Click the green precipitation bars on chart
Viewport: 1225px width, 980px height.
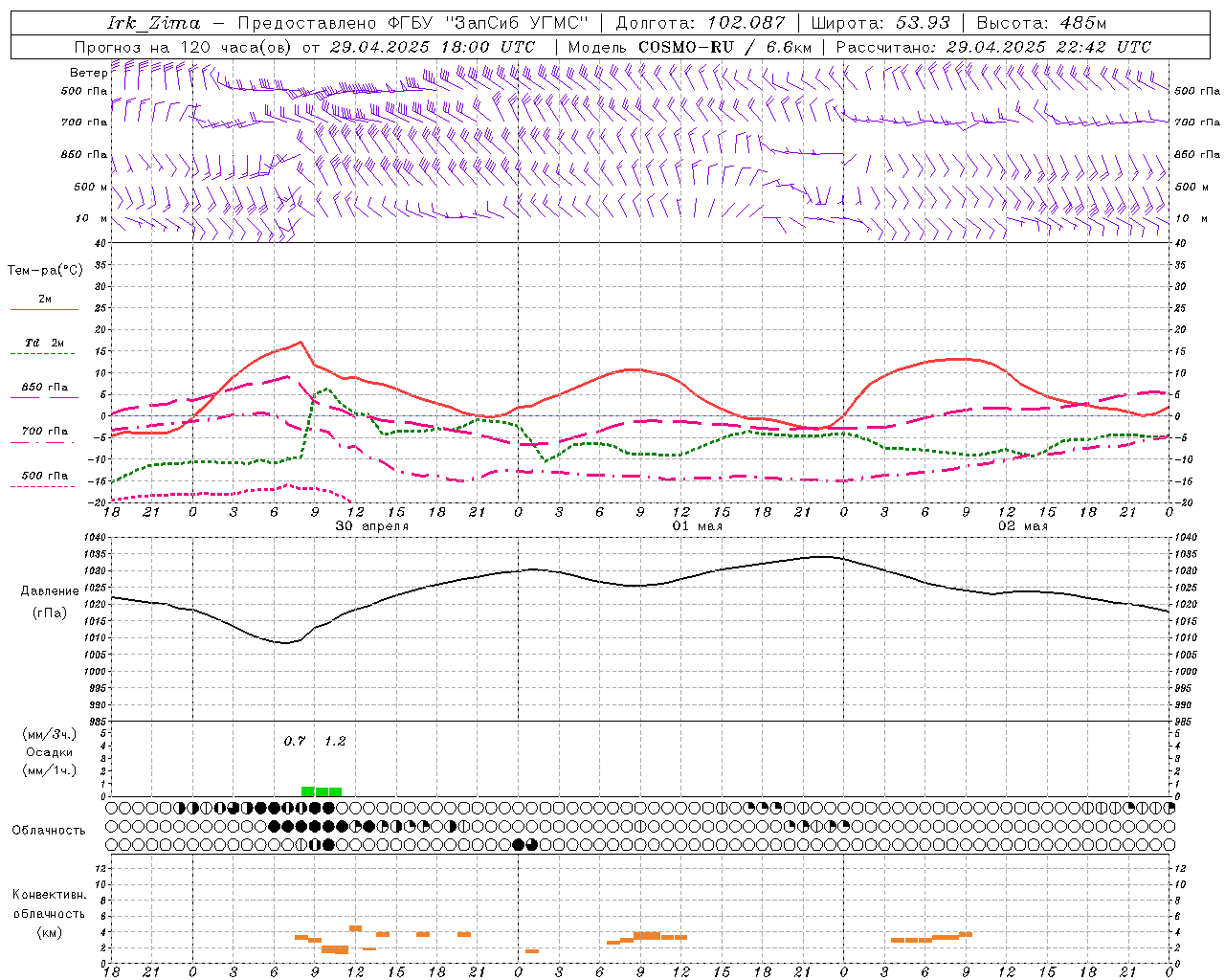point(322,791)
